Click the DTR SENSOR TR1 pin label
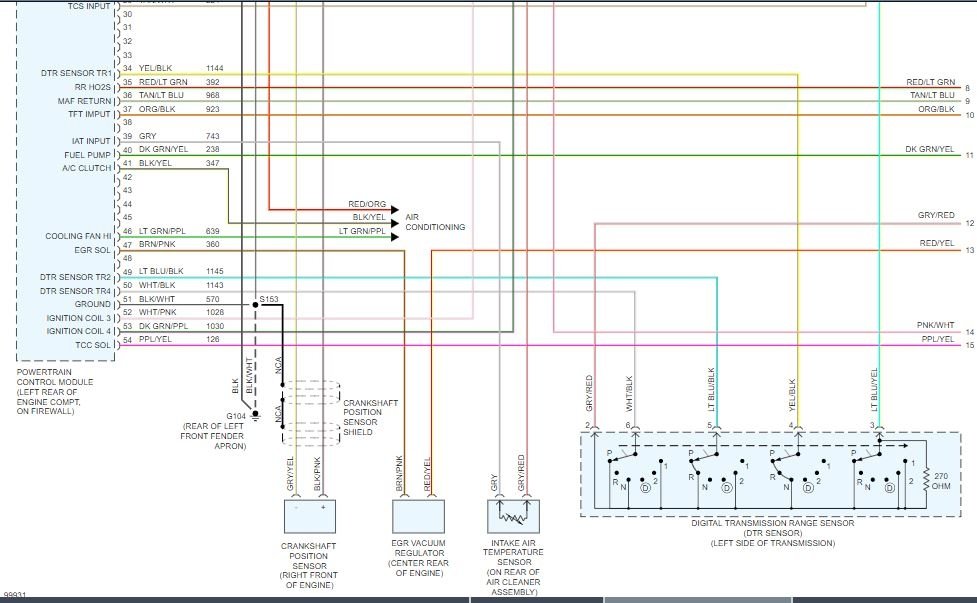The height and width of the screenshot is (603, 977). point(76,73)
